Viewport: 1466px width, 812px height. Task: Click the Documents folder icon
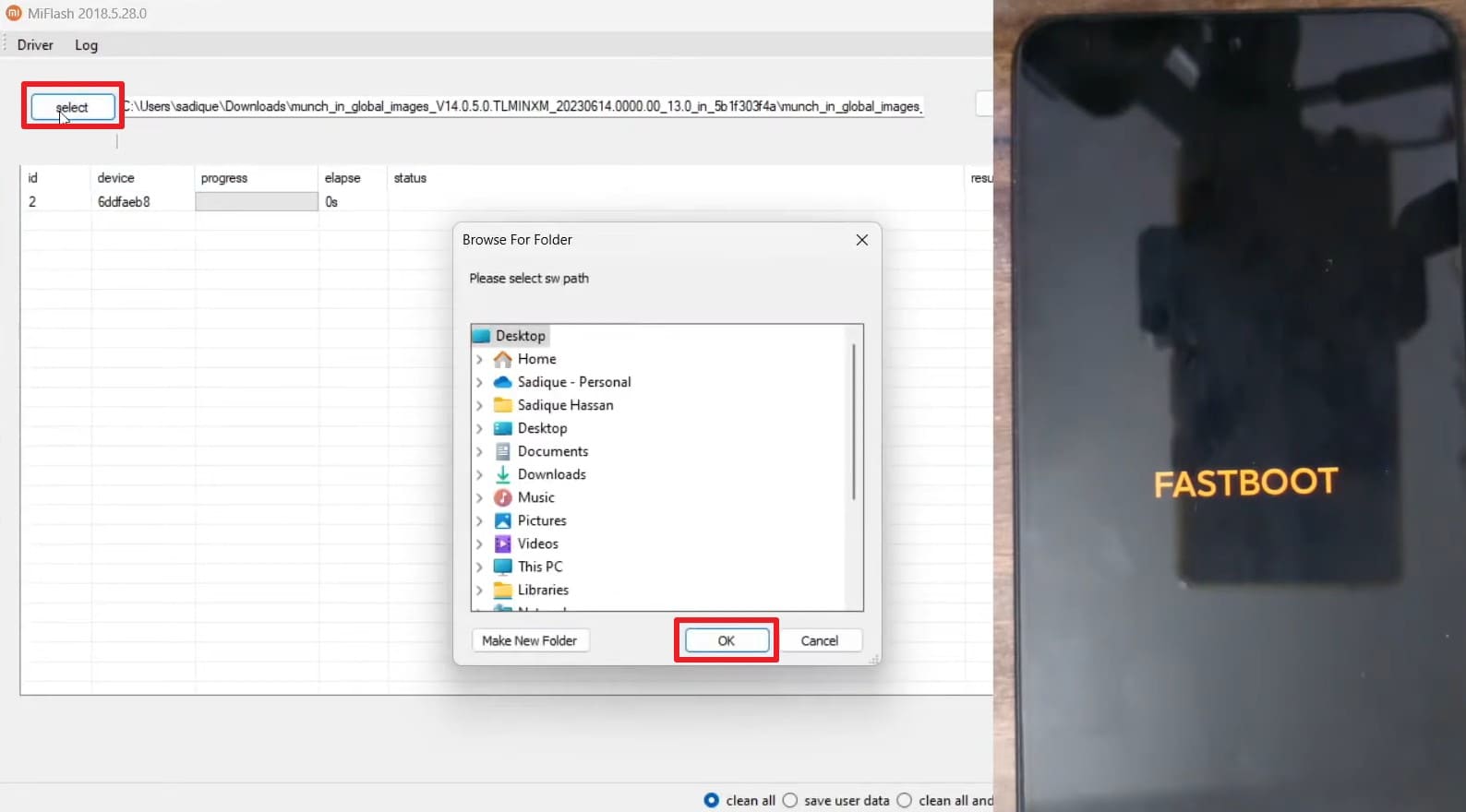[x=502, y=451]
